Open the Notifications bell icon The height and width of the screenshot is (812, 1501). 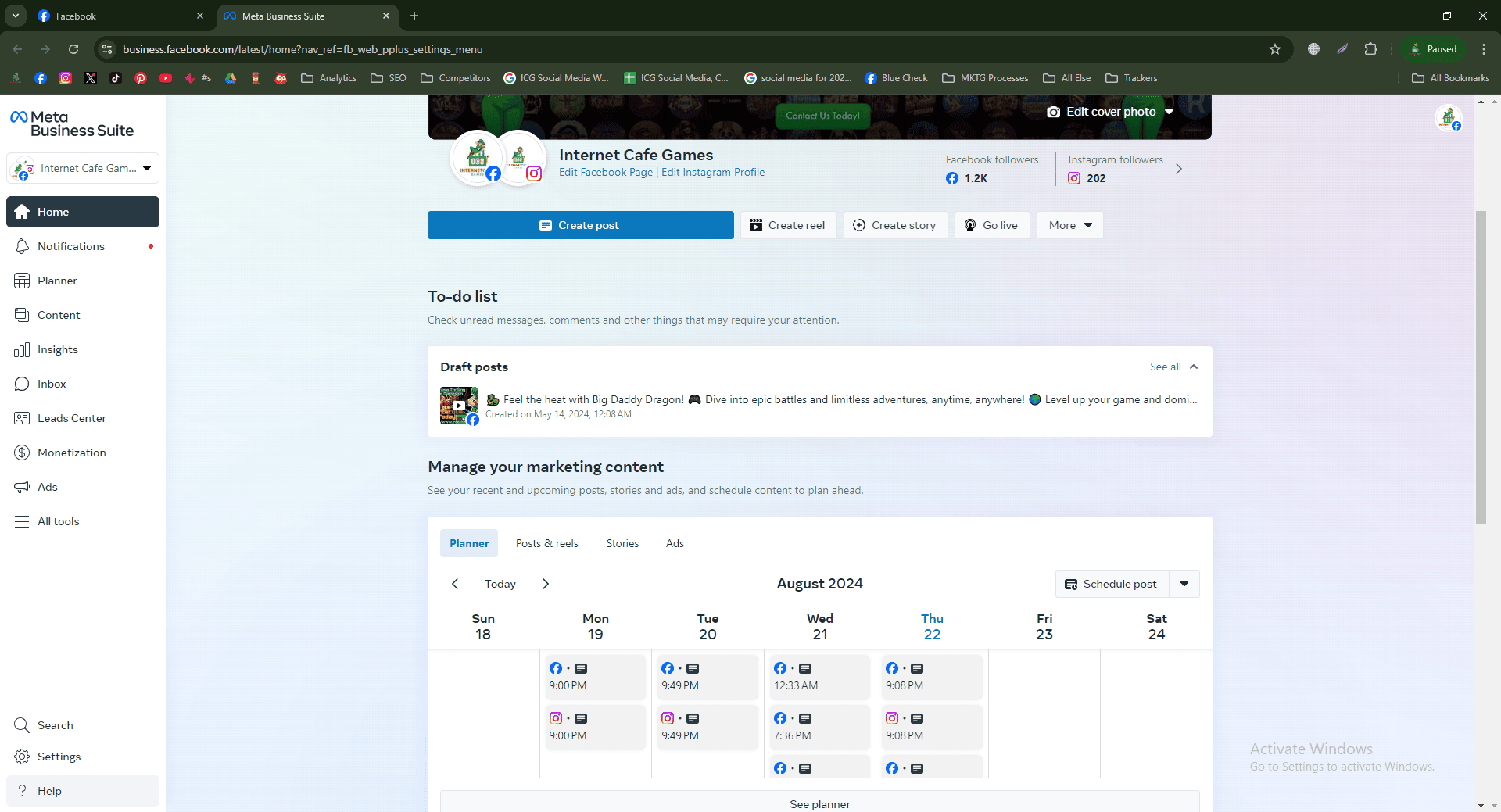pos(22,246)
